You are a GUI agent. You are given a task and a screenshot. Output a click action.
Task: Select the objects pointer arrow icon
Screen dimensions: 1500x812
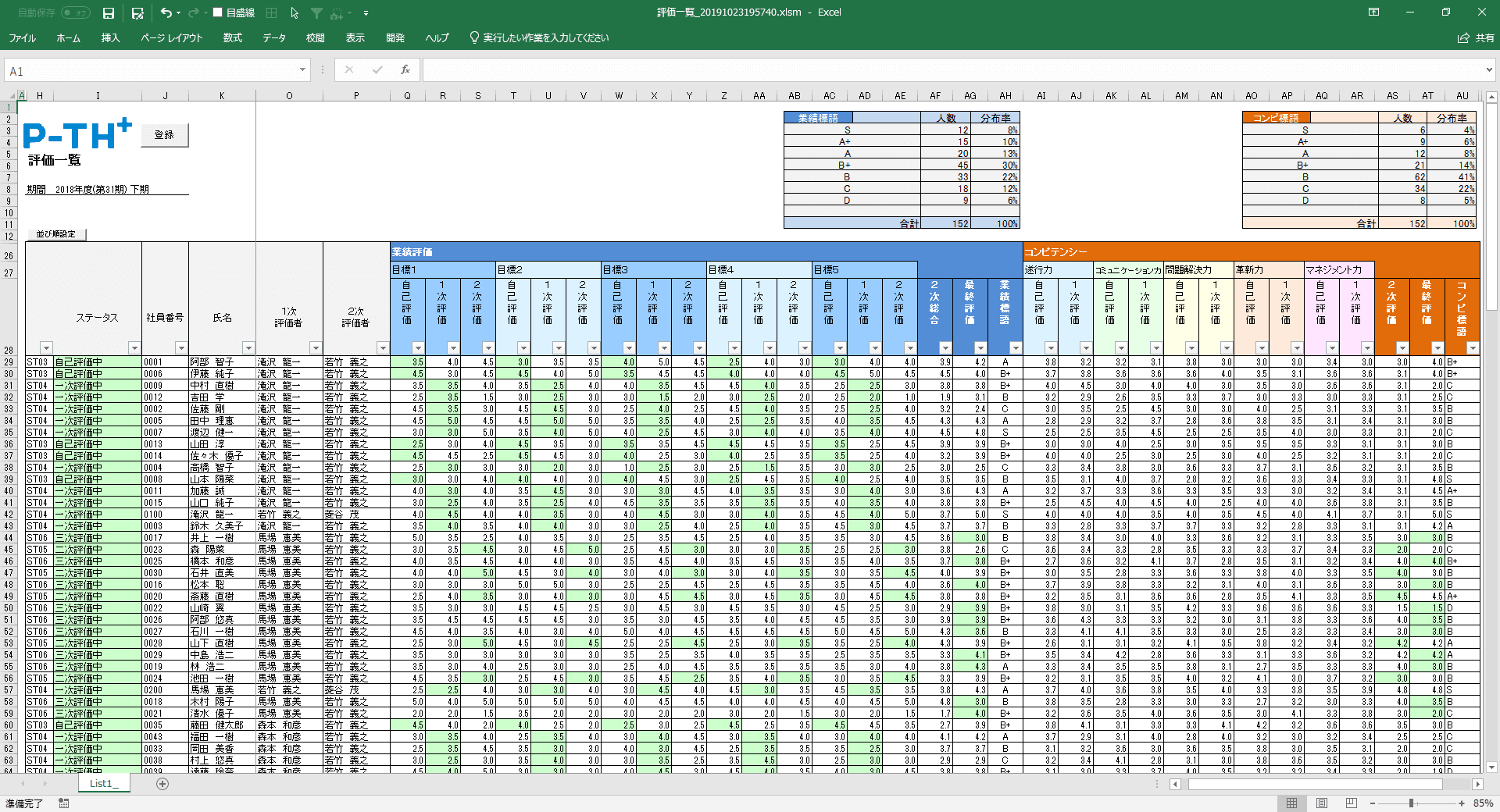[295, 13]
